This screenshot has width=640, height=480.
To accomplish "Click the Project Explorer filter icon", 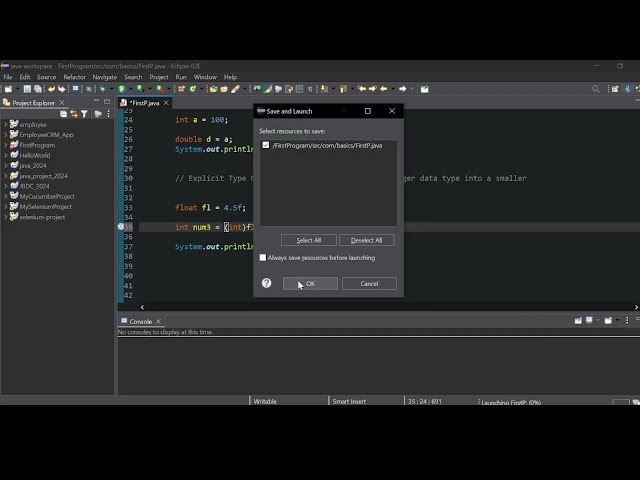I will (x=84, y=114).
